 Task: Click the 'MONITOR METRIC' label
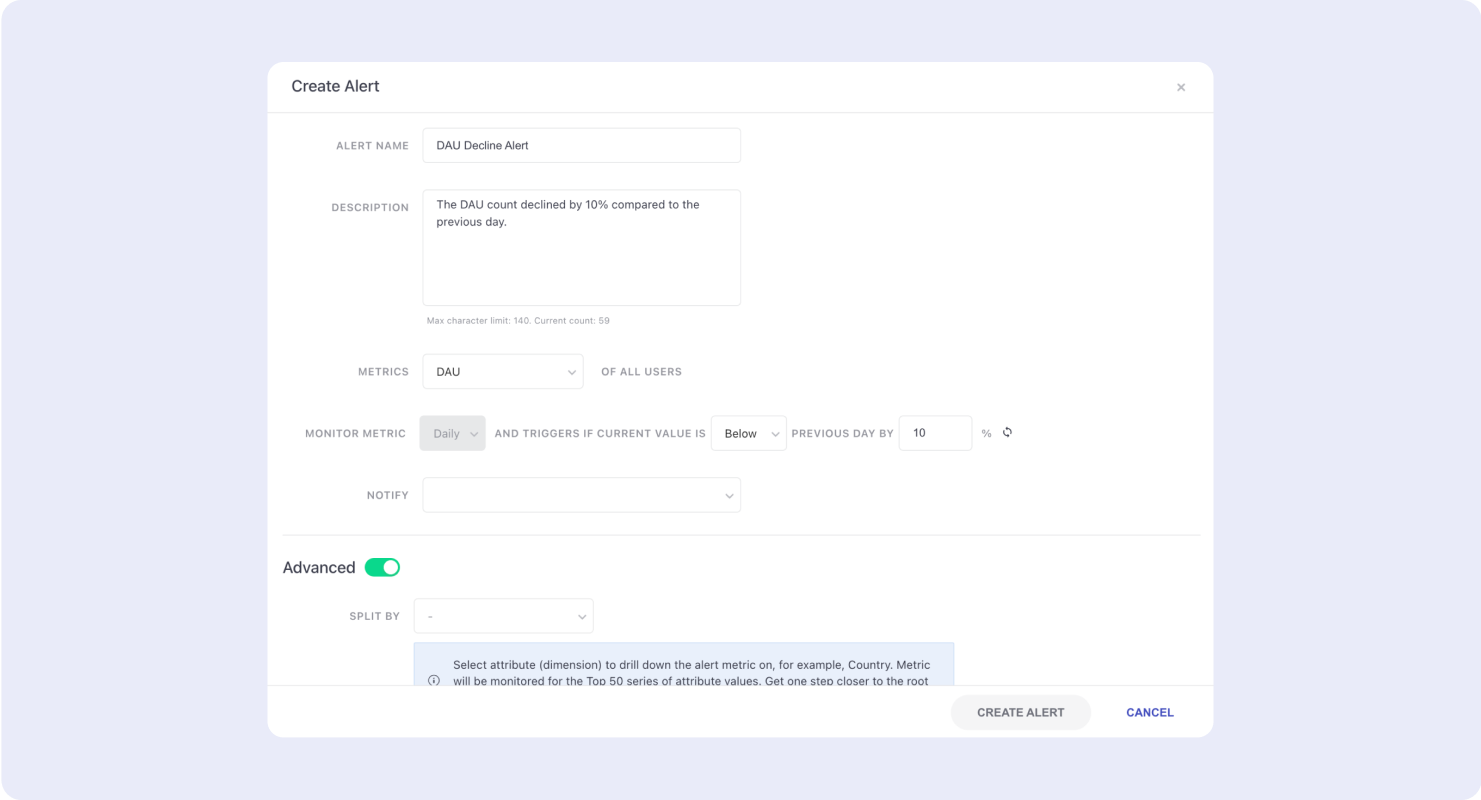[x=355, y=434]
